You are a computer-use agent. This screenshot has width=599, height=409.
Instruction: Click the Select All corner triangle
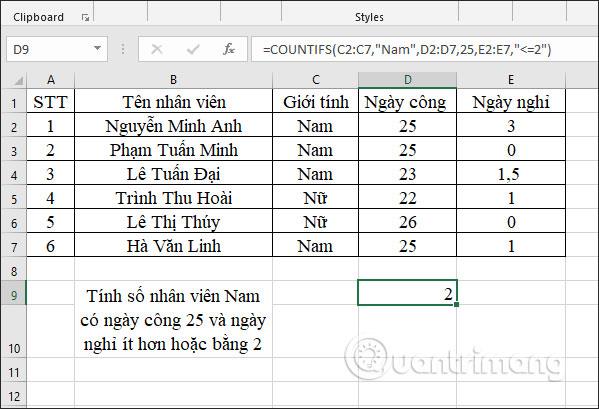(x=18, y=81)
